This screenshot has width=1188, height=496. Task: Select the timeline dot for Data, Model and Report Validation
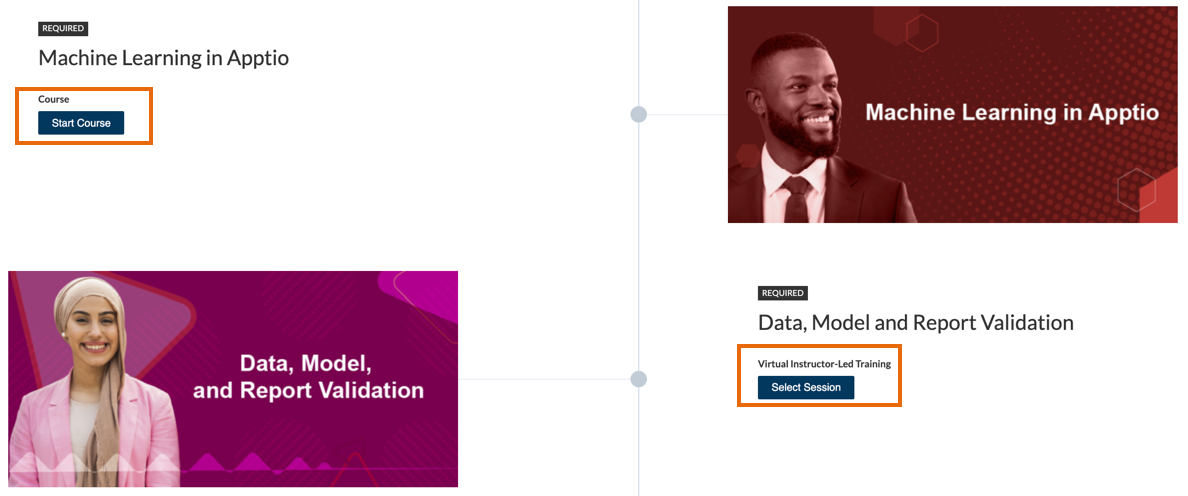tap(638, 379)
